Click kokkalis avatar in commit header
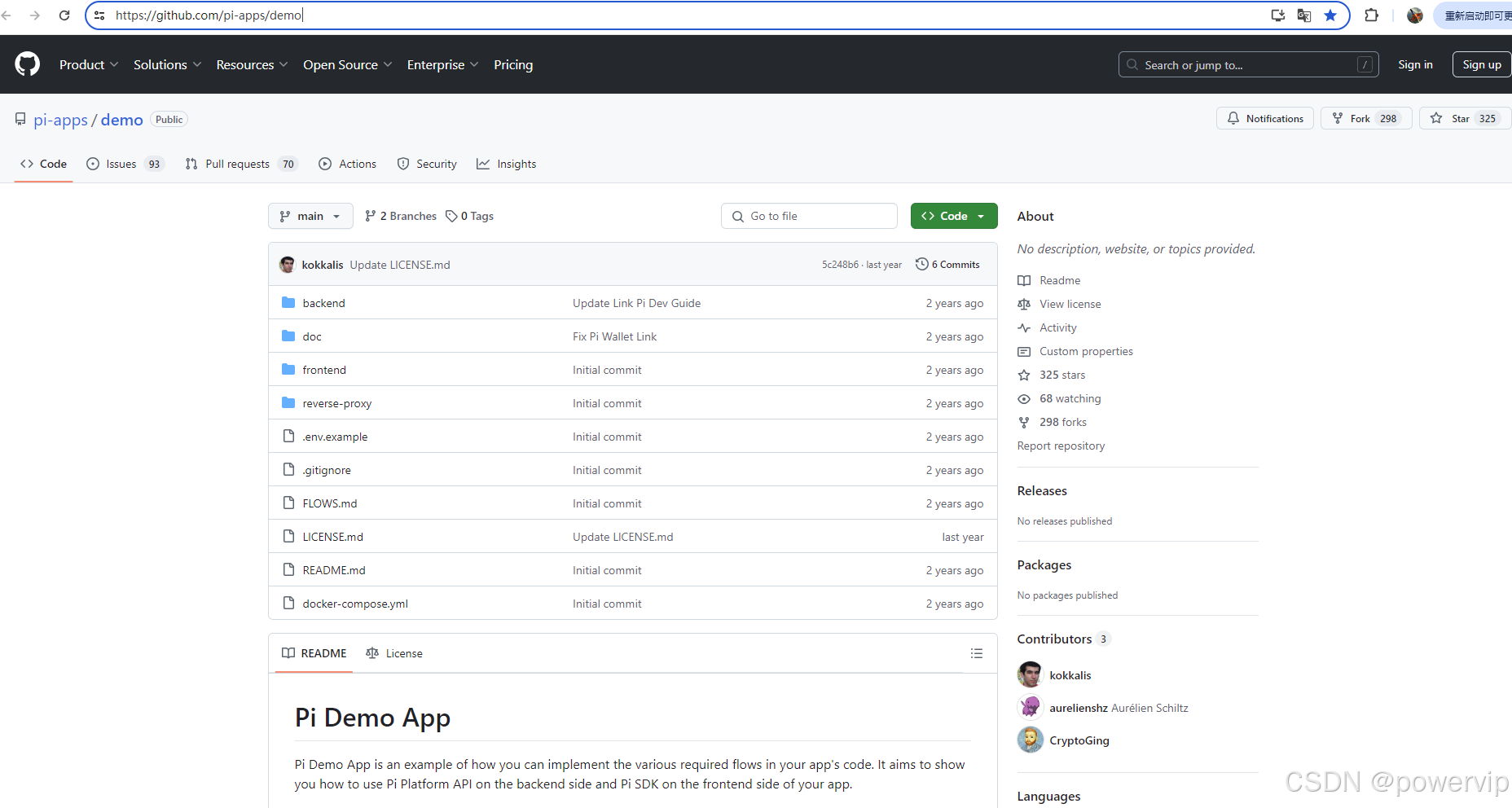This screenshot has height=808, width=1512. [x=287, y=265]
